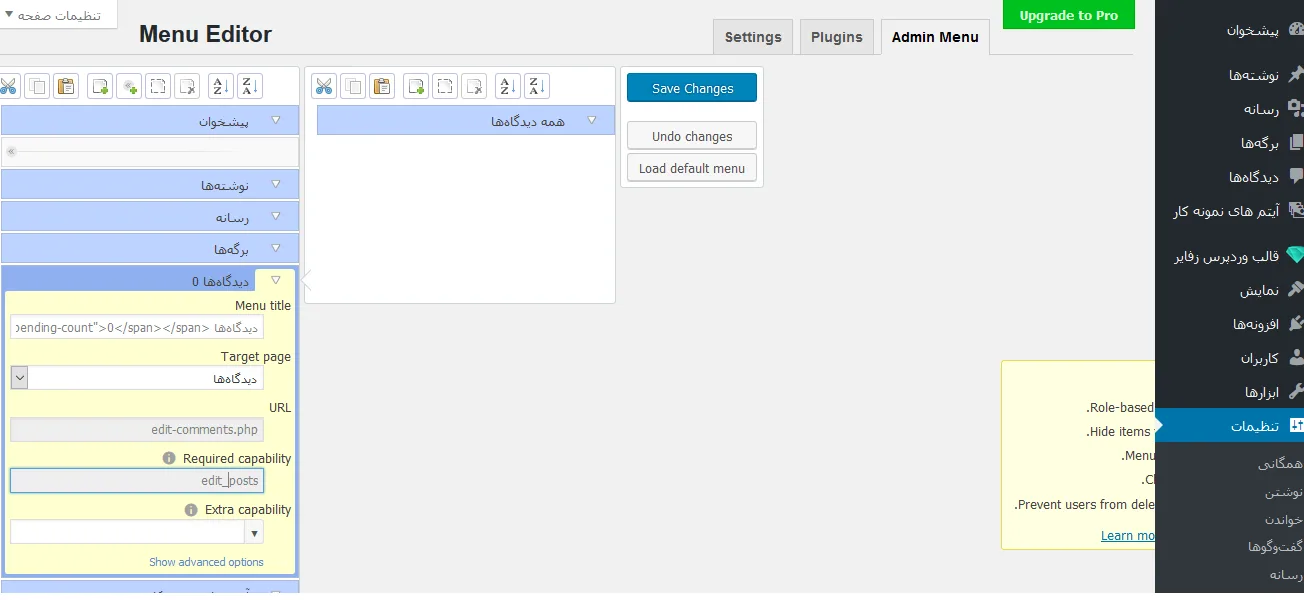Open the Extra capability dropdown arrow
Image resolution: width=1304 pixels, height=600 pixels.
(255, 532)
